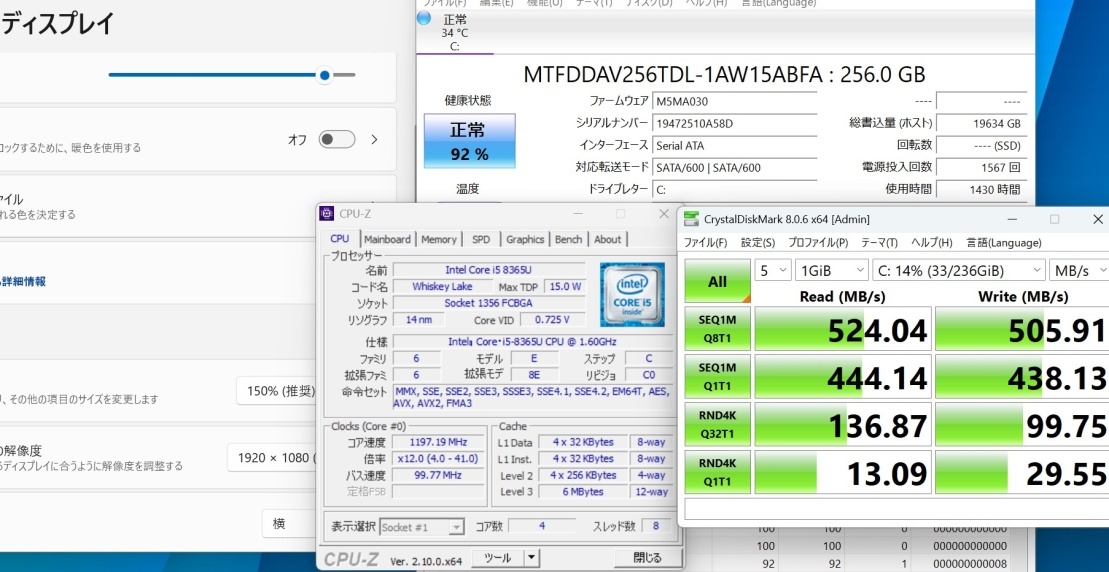Click the 正常 92 % health status button
The height and width of the screenshot is (572, 1109).
pos(469,141)
